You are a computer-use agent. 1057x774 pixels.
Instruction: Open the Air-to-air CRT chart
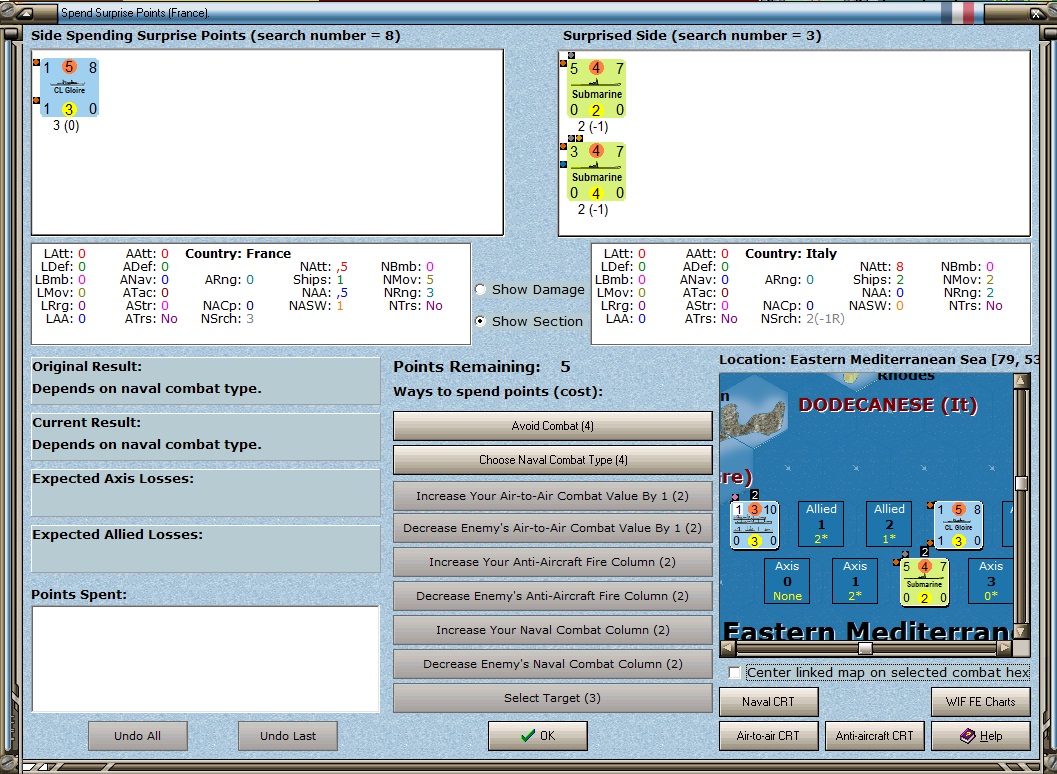[768, 736]
